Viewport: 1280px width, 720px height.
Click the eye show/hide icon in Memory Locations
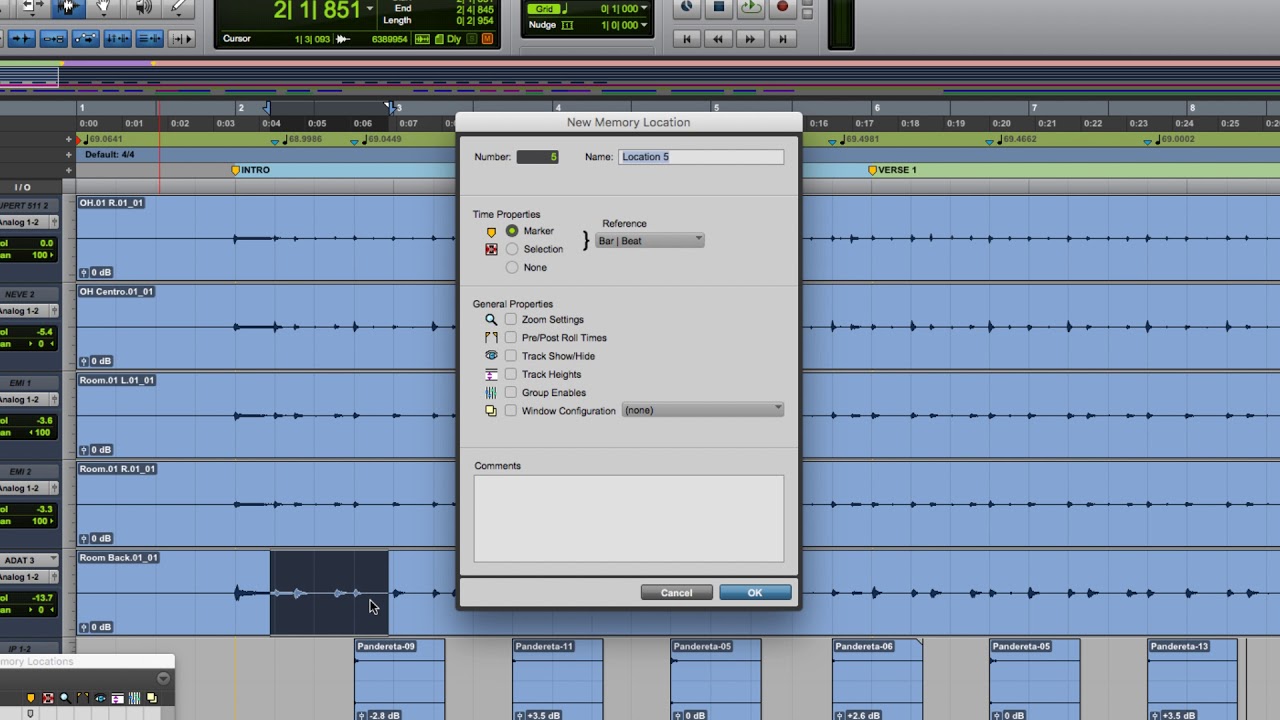tap(100, 698)
